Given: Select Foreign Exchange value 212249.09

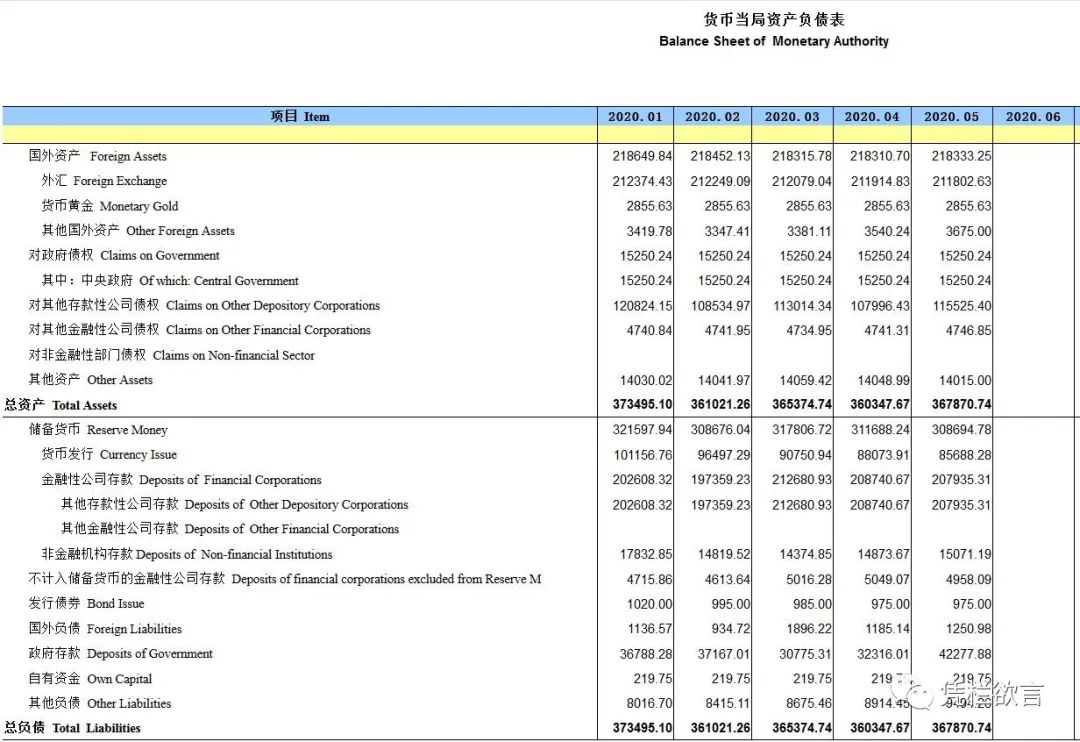Looking at the screenshot, I should tap(720, 181).
